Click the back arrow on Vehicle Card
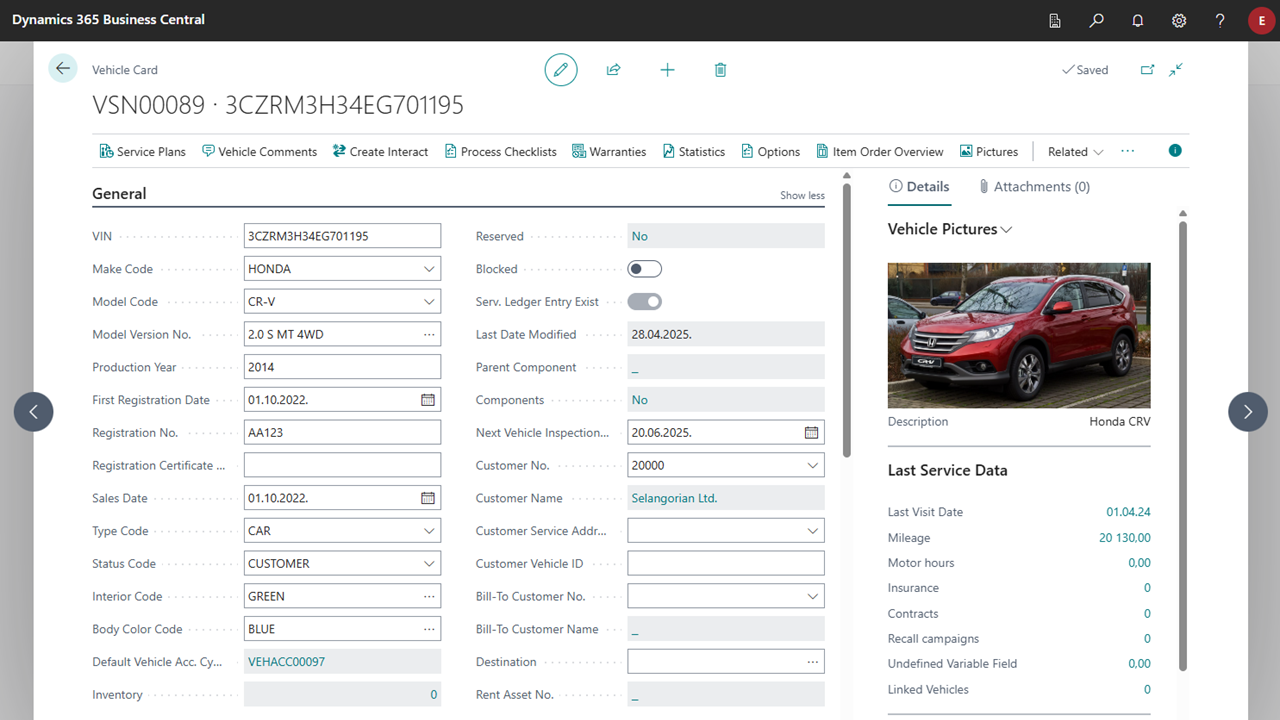The image size is (1280, 720). (63, 68)
